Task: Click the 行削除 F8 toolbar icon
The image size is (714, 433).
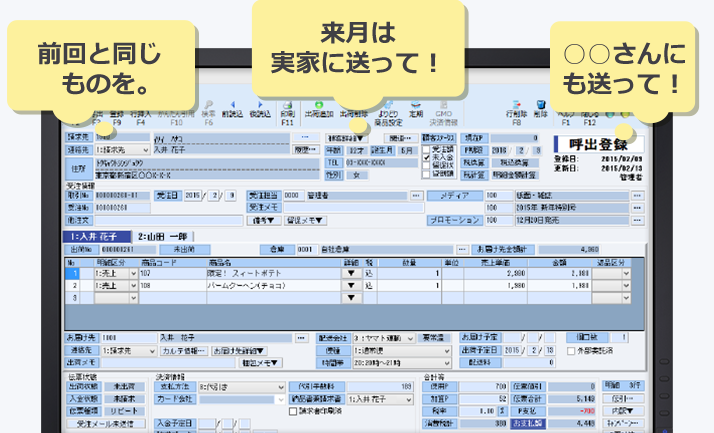Action: tap(516, 114)
